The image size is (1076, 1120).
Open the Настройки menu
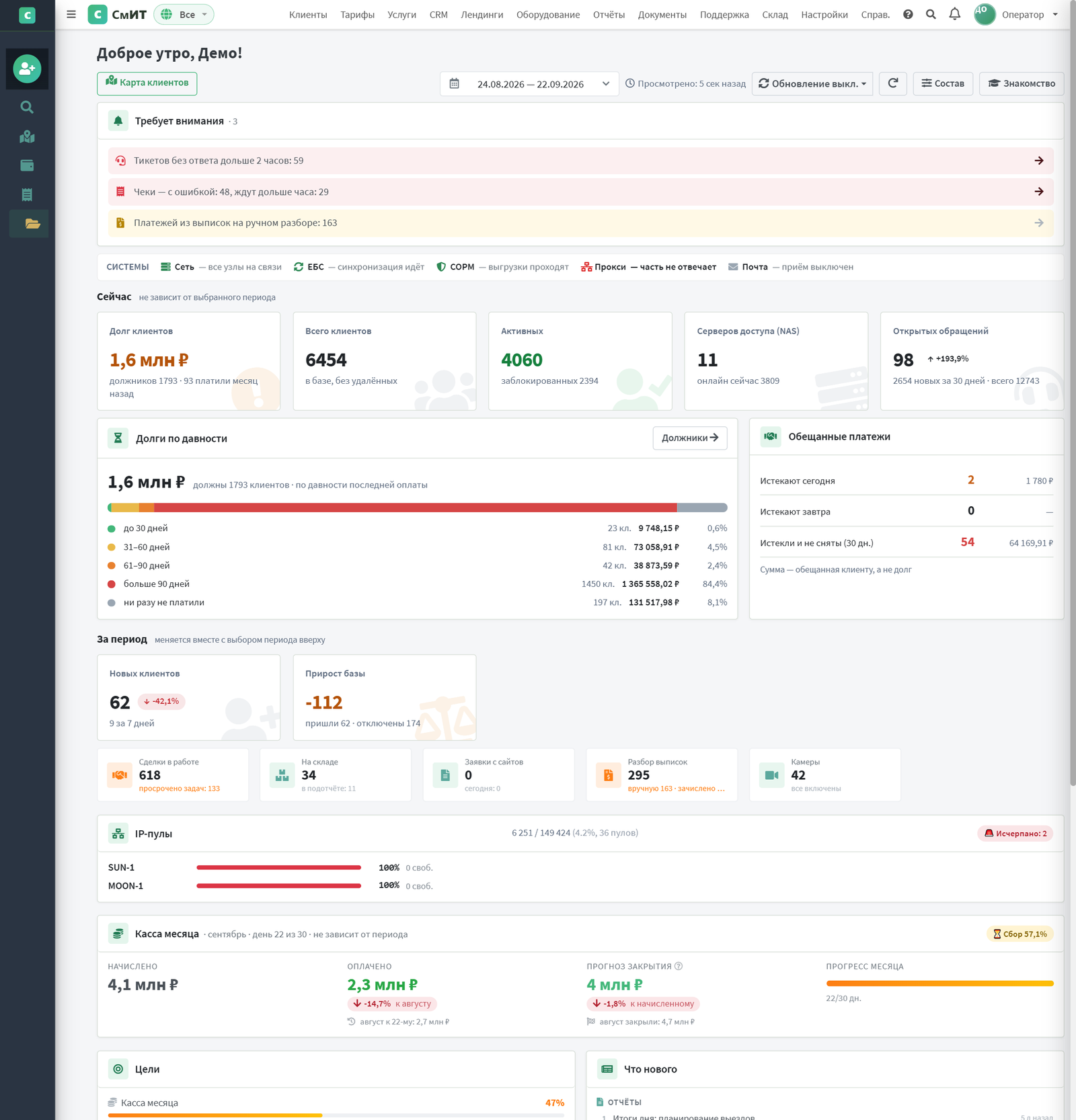[824, 15]
